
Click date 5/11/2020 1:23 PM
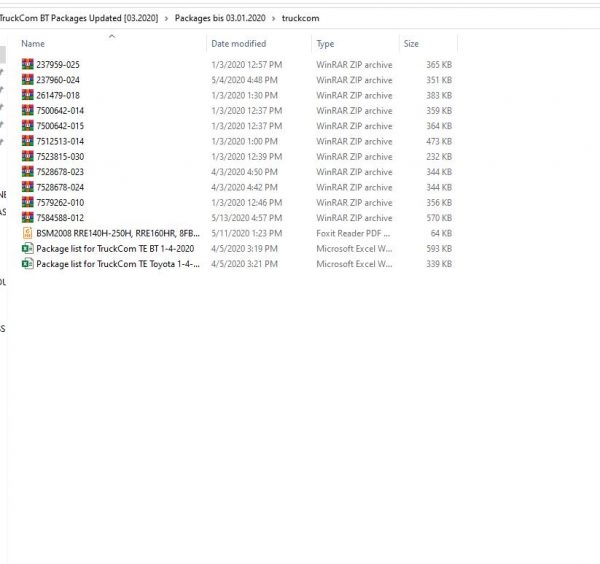[x=247, y=233]
